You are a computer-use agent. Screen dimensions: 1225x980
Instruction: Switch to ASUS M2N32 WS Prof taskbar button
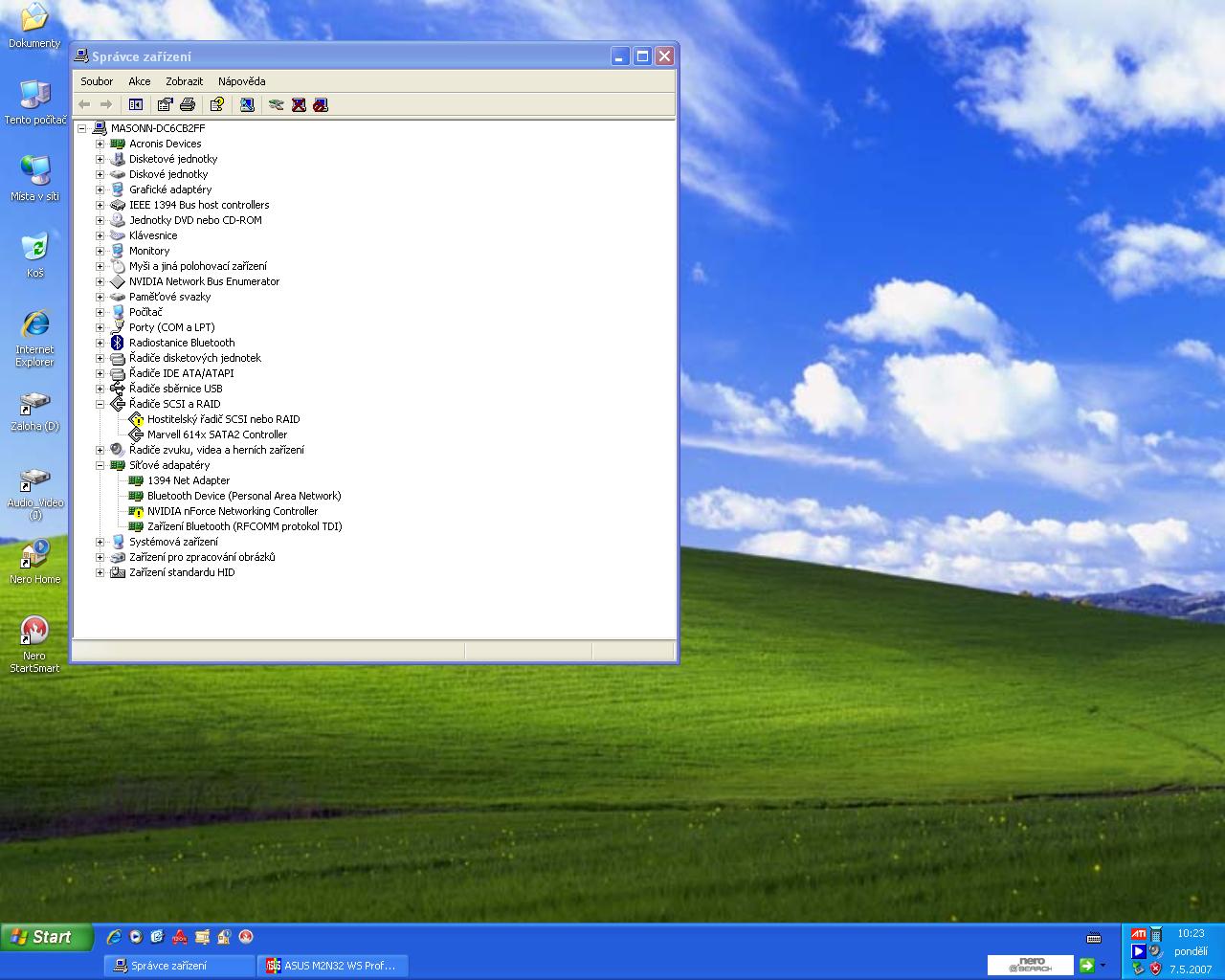(332, 966)
